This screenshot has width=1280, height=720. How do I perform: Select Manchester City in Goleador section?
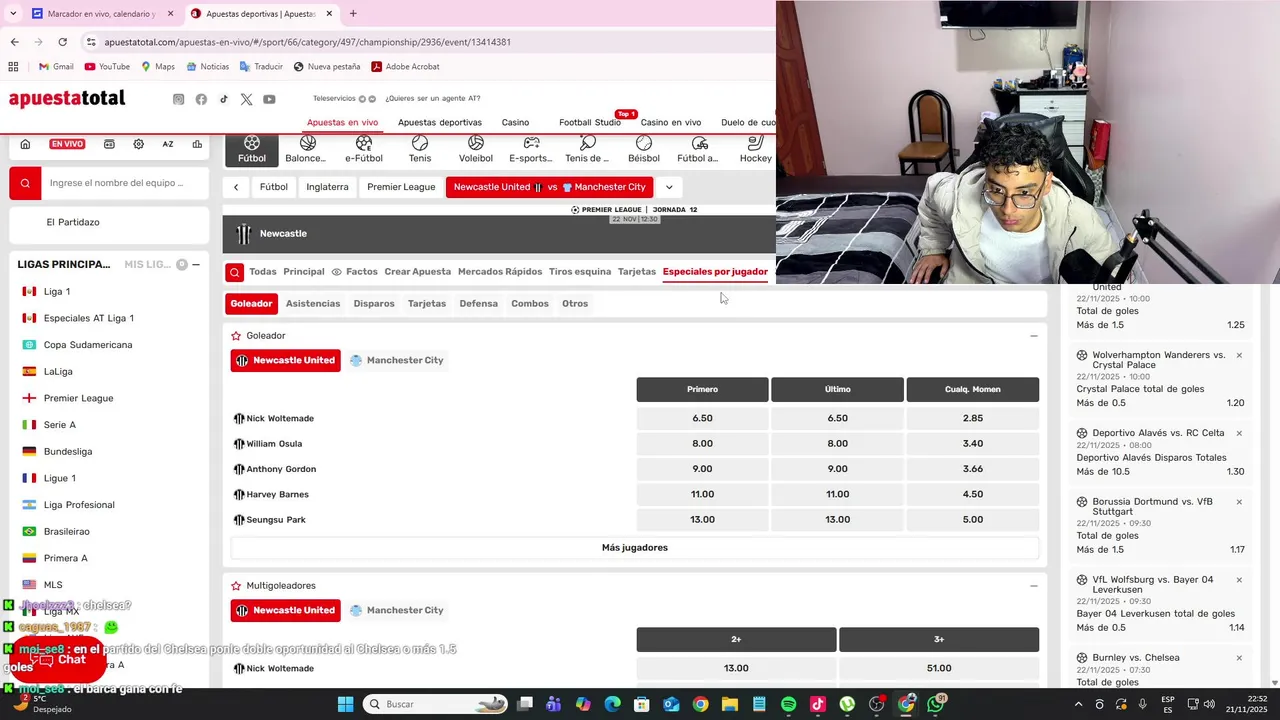(x=397, y=360)
